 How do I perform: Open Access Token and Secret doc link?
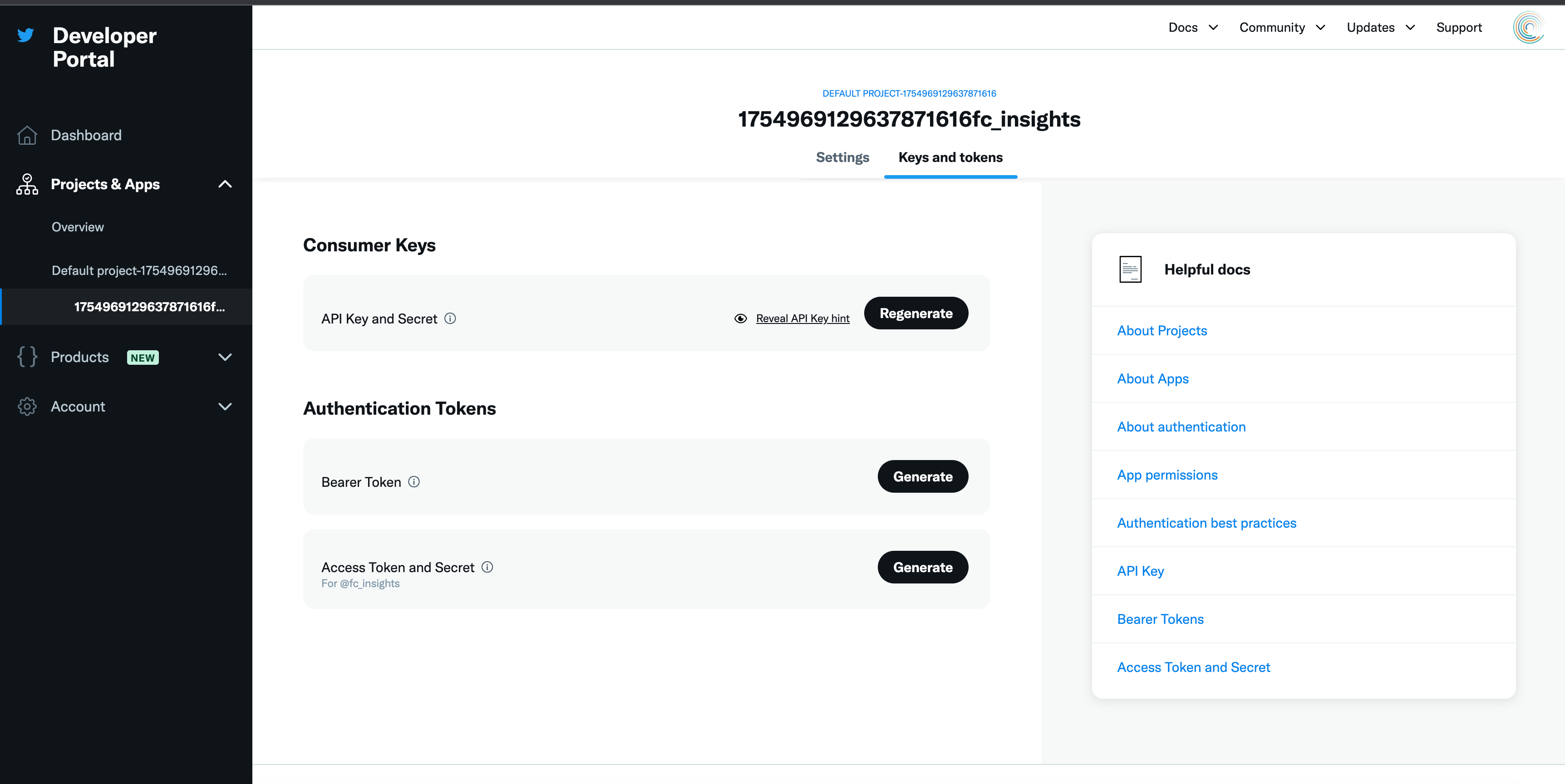tap(1193, 667)
